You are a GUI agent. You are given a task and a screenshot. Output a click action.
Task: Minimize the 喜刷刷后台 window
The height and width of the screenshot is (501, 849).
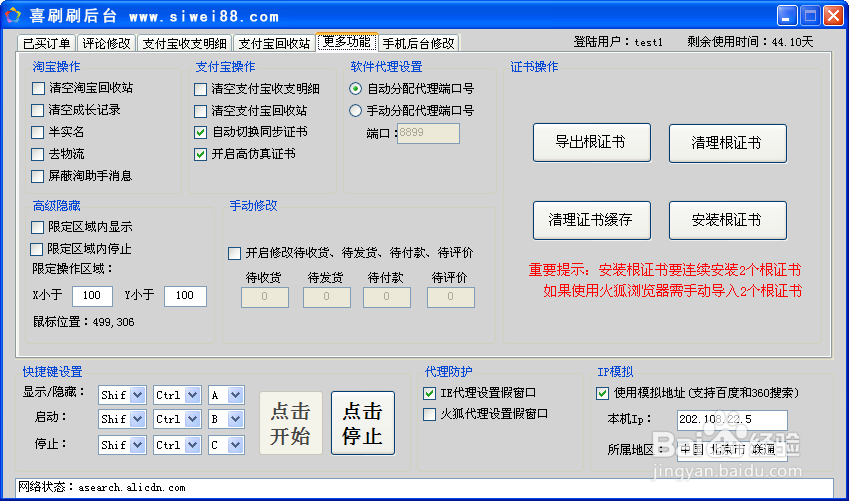point(787,15)
